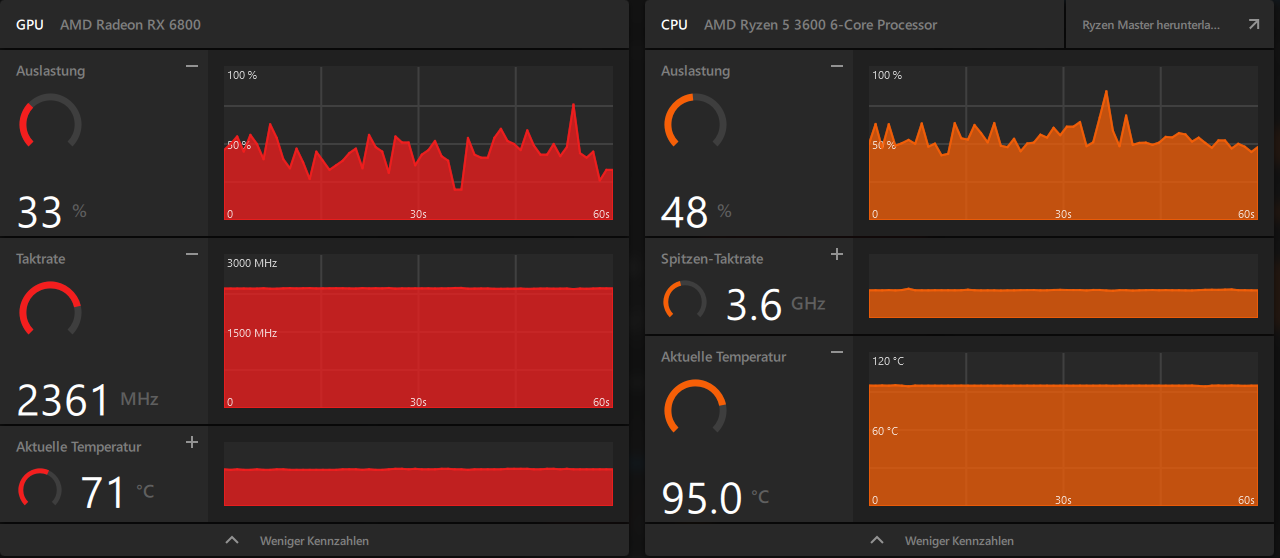Click the red GPU utilization graph
Viewport: 1280px width, 558px height.
pyautogui.click(x=418, y=143)
